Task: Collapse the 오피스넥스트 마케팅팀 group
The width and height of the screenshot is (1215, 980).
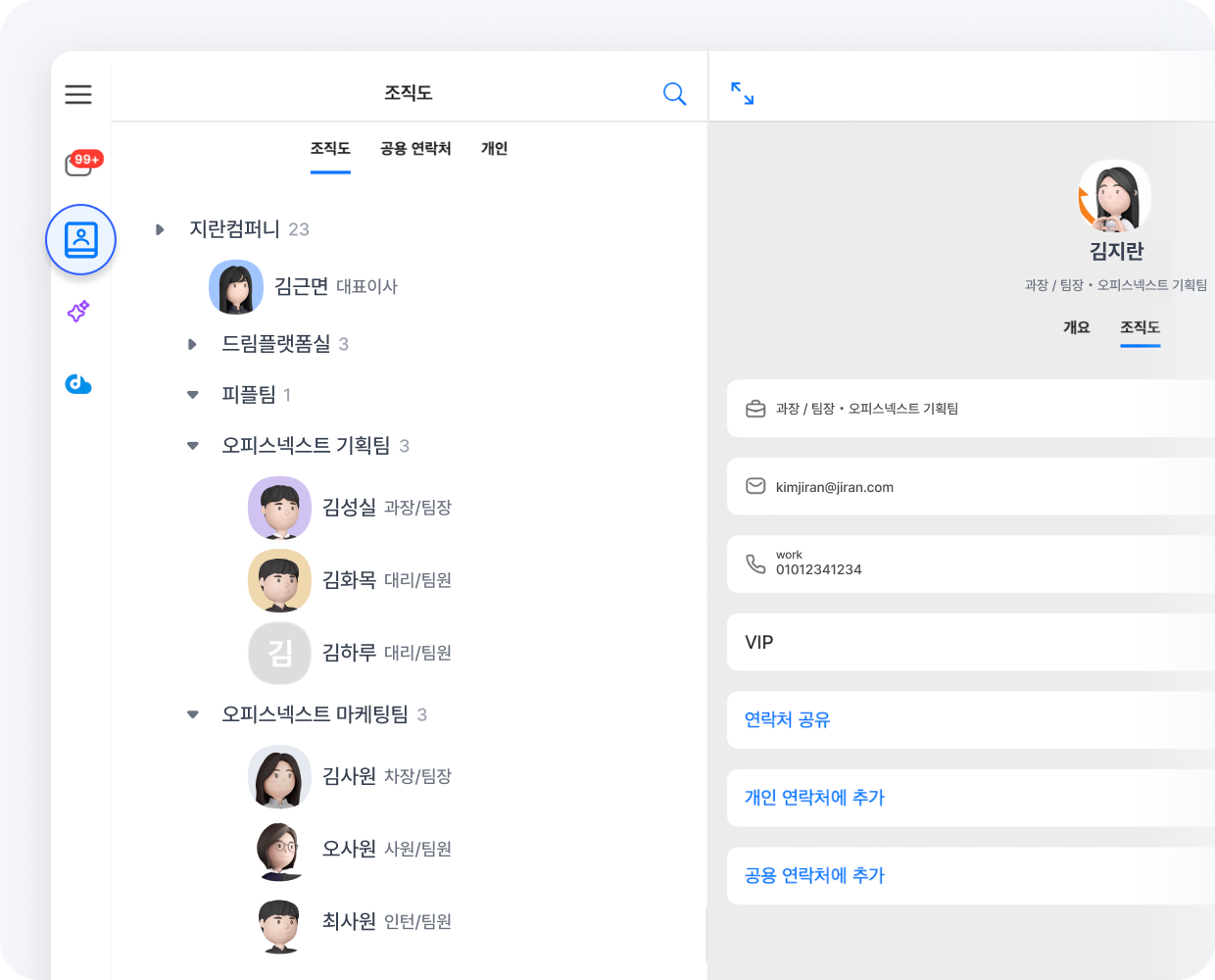Action: (x=192, y=714)
